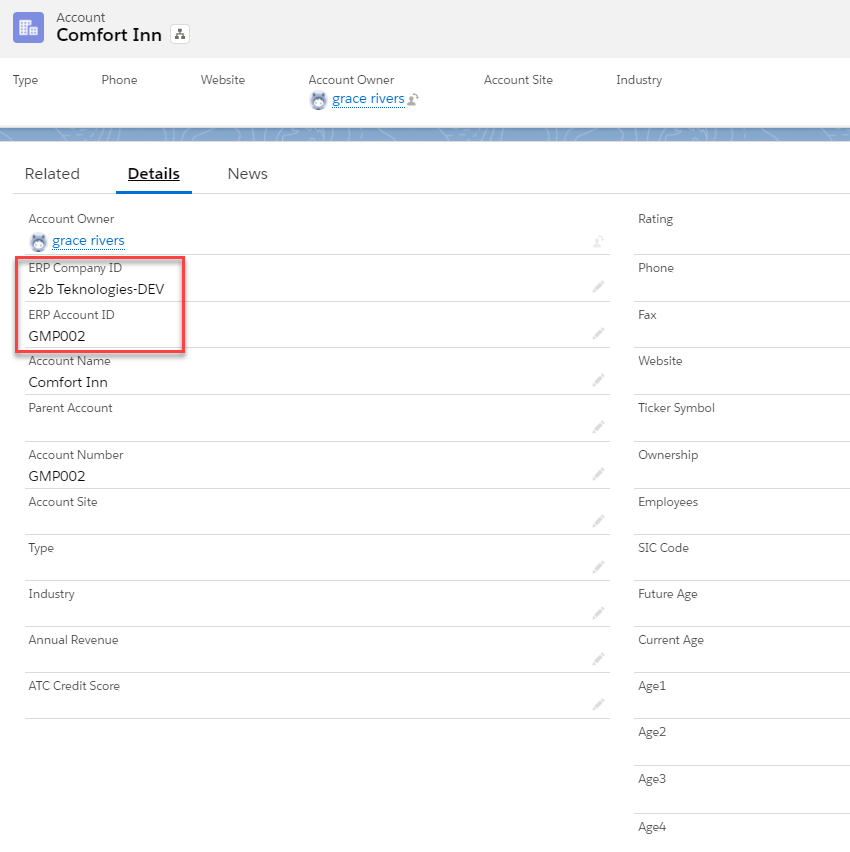The image size is (850, 852).
Task: Click Annual Revenue edit pencil icon
Action: pos(598,659)
